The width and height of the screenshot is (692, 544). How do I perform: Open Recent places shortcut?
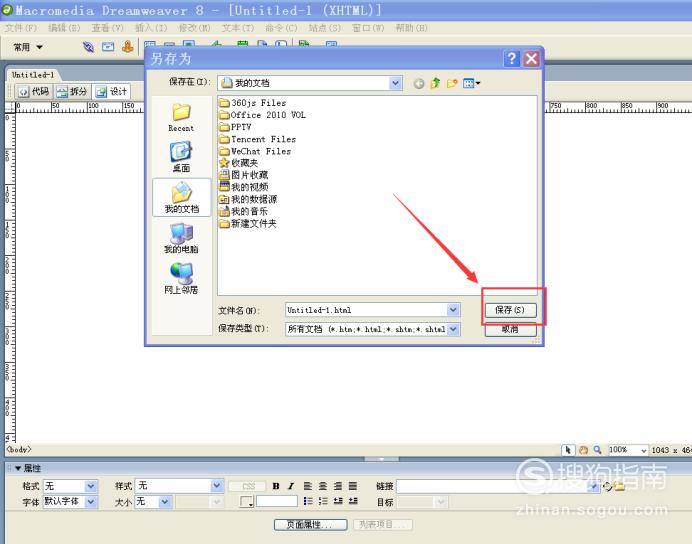pyautogui.click(x=181, y=117)
